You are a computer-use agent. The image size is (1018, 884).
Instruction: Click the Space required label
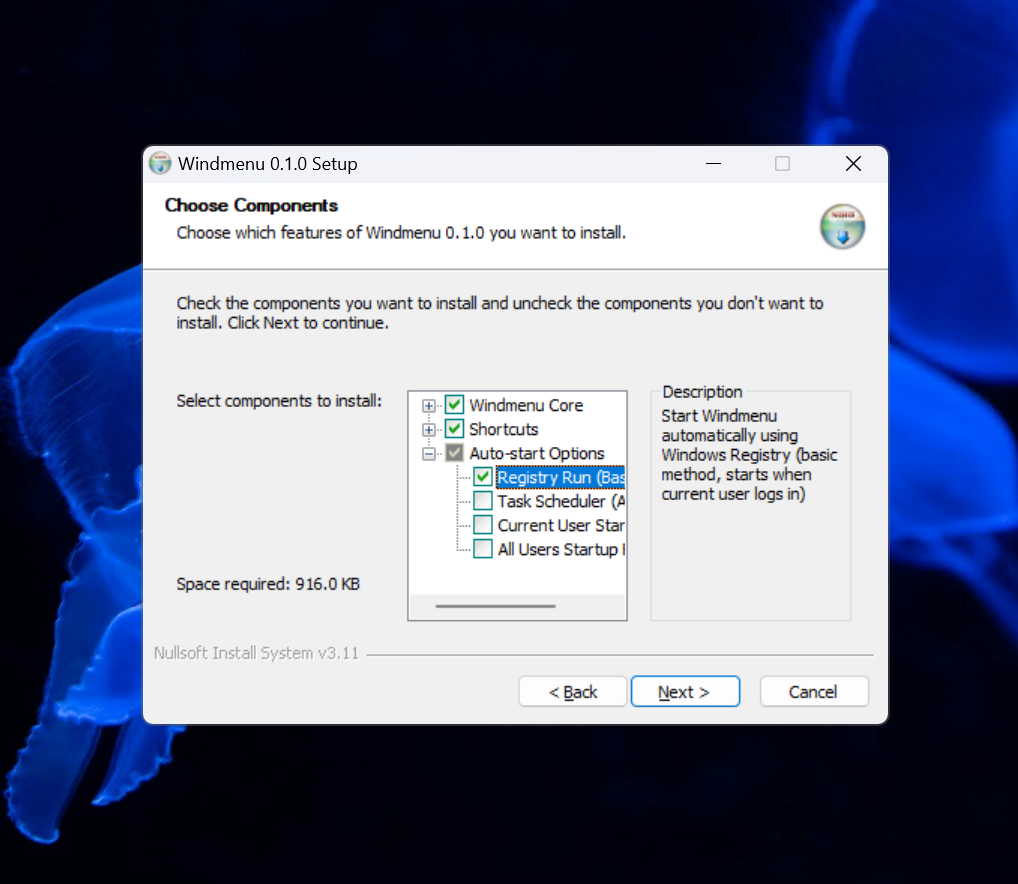pyautogui.click(x=267, y=584)
